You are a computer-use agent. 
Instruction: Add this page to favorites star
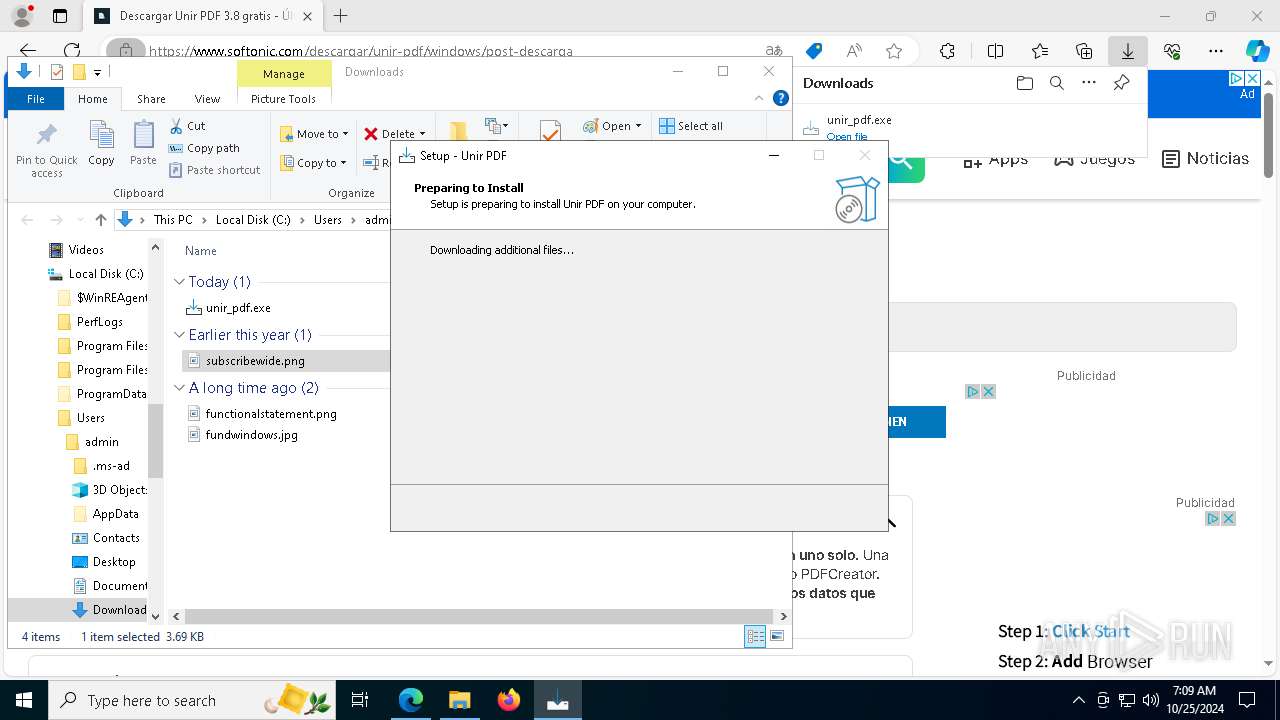coord(894,51)
